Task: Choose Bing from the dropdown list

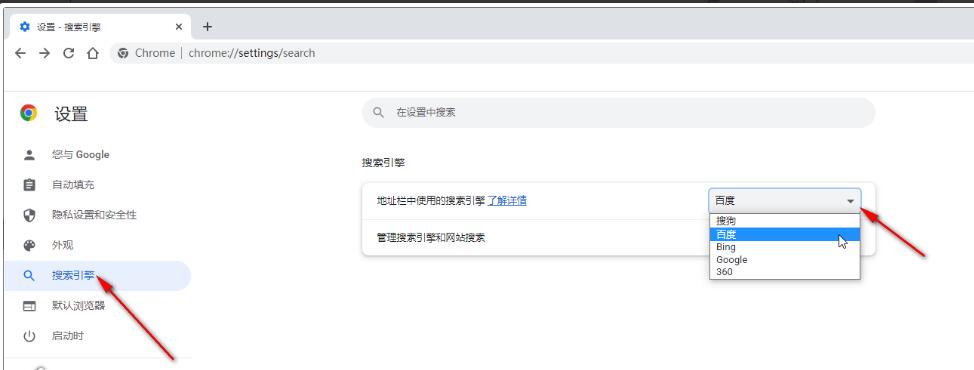Action: tap(785, 247)
